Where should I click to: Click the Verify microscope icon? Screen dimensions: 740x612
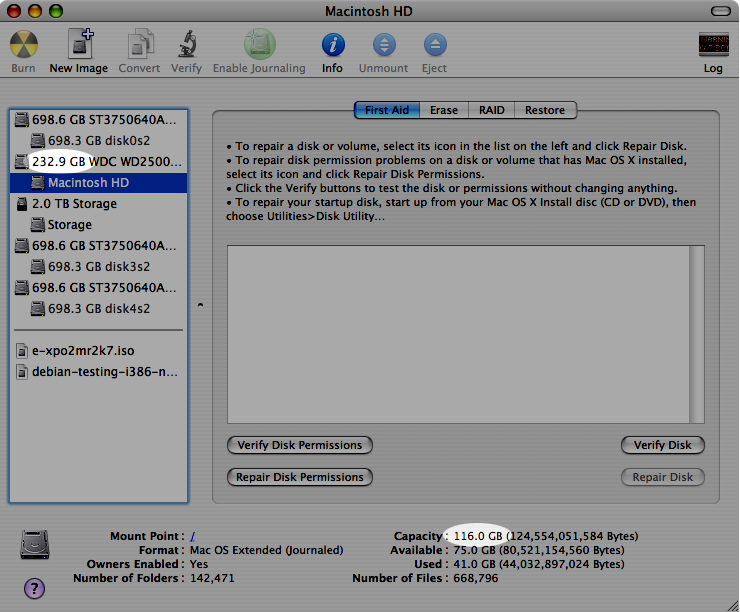tap(187, 44)
